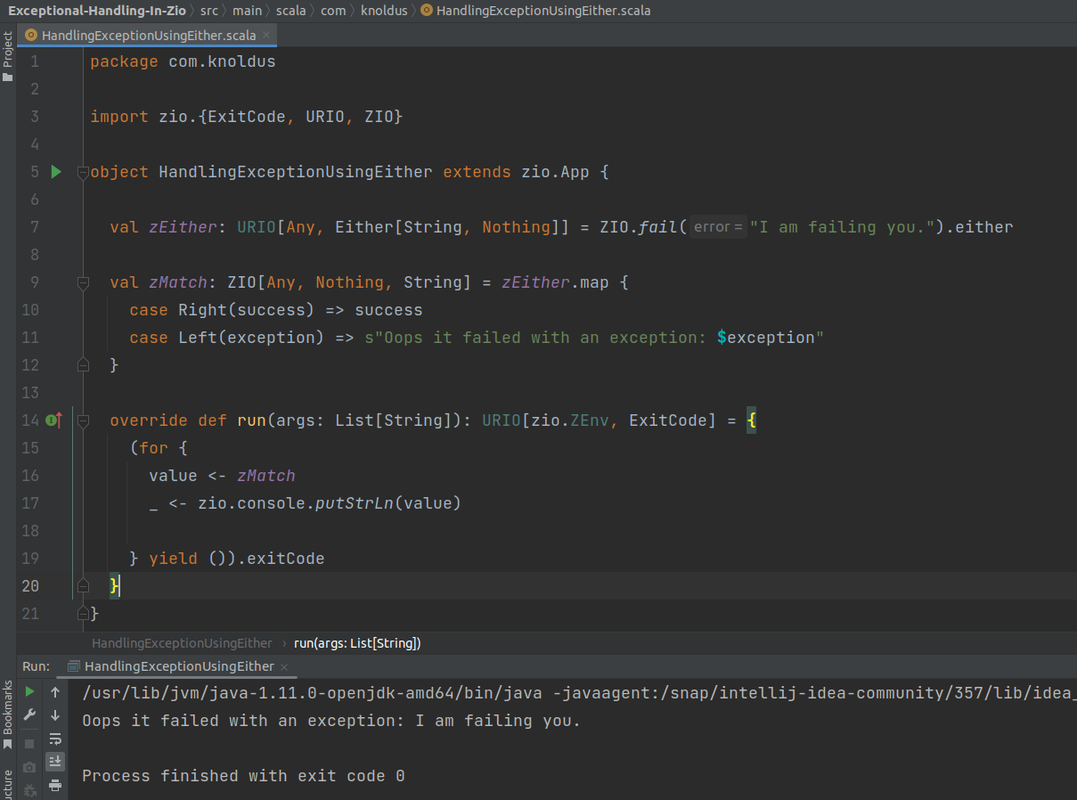Click the java command line in console
This screenshot has width=1077, height=800.
pyautogui.click(x=577, y=693)
